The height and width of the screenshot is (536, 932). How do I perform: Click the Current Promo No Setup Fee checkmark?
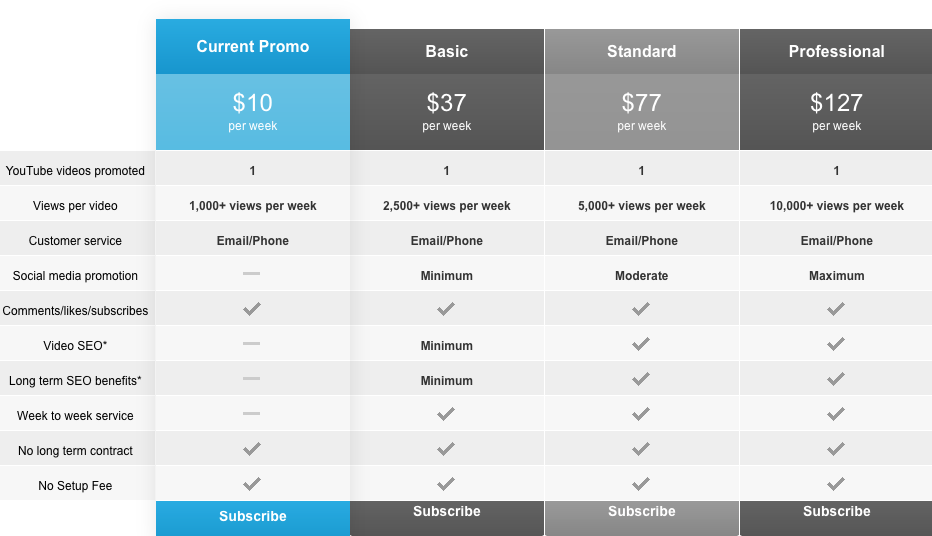point(252,484)
